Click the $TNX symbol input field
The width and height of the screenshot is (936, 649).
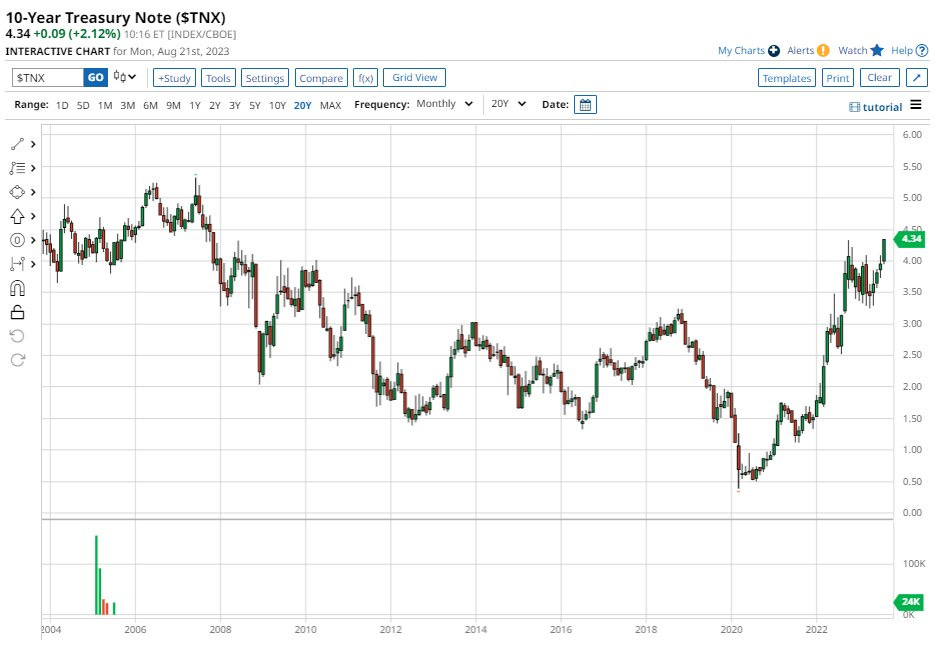pyautogui.click(x=46, y=77)
